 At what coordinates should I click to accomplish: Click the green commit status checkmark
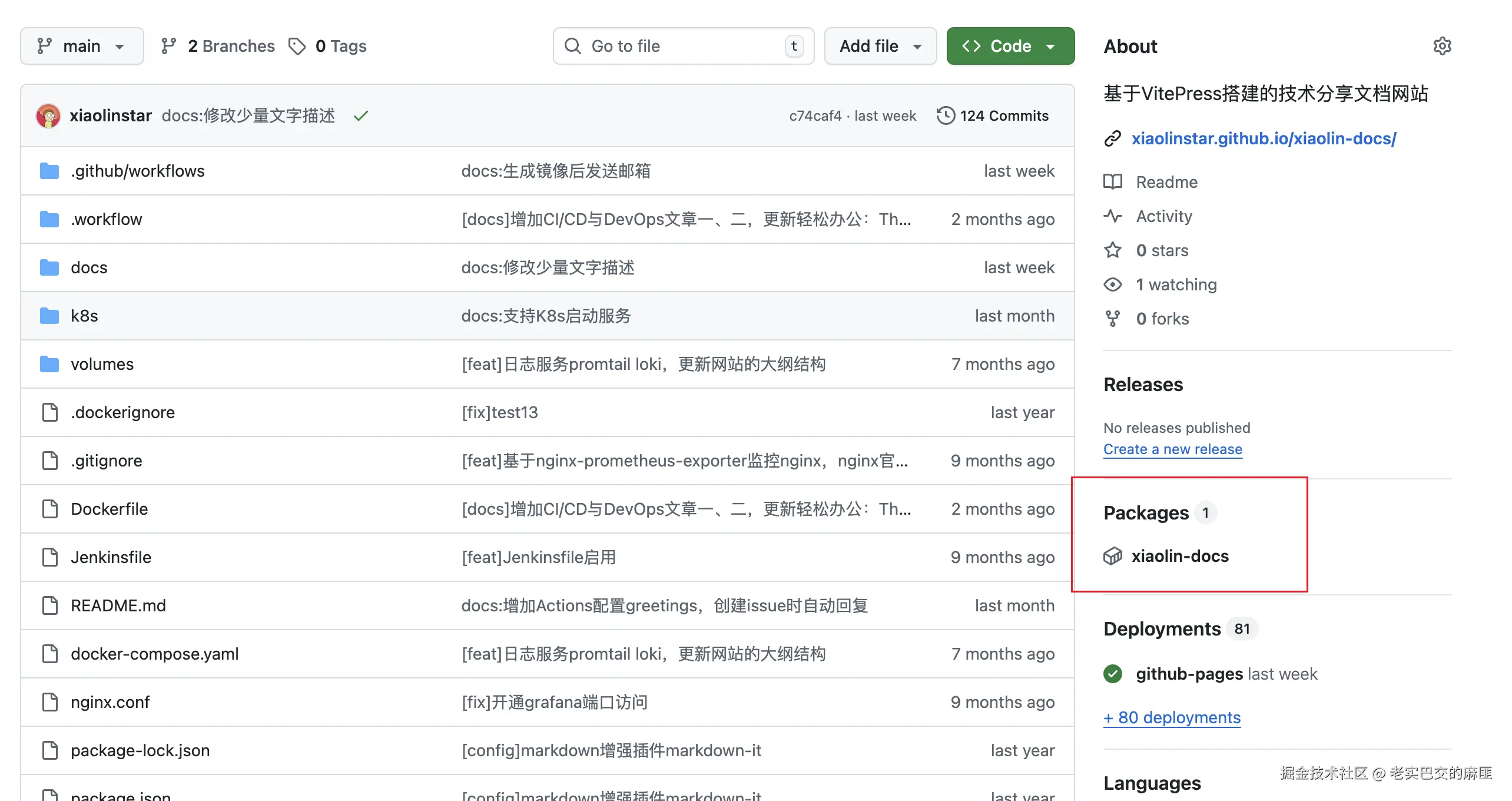coord(361,116)
